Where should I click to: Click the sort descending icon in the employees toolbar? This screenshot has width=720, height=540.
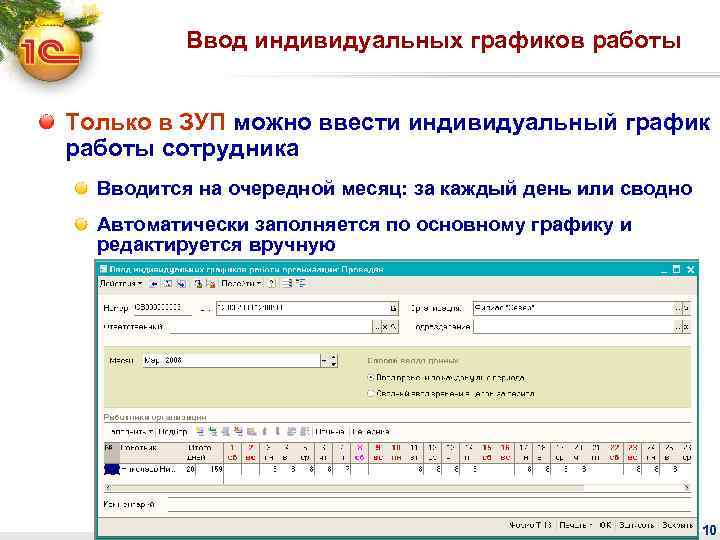tap(304, 432)
